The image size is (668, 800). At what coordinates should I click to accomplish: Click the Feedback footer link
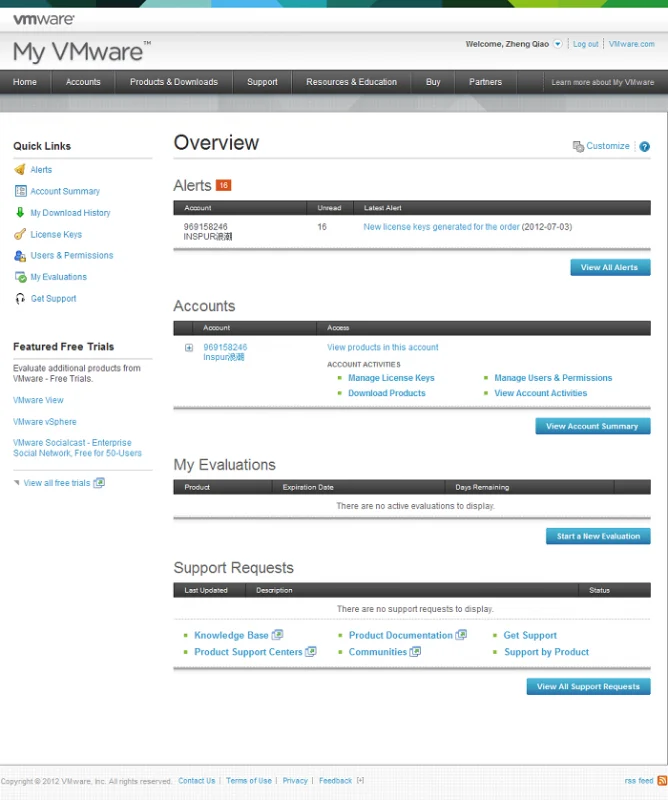(x=335, y=781)
